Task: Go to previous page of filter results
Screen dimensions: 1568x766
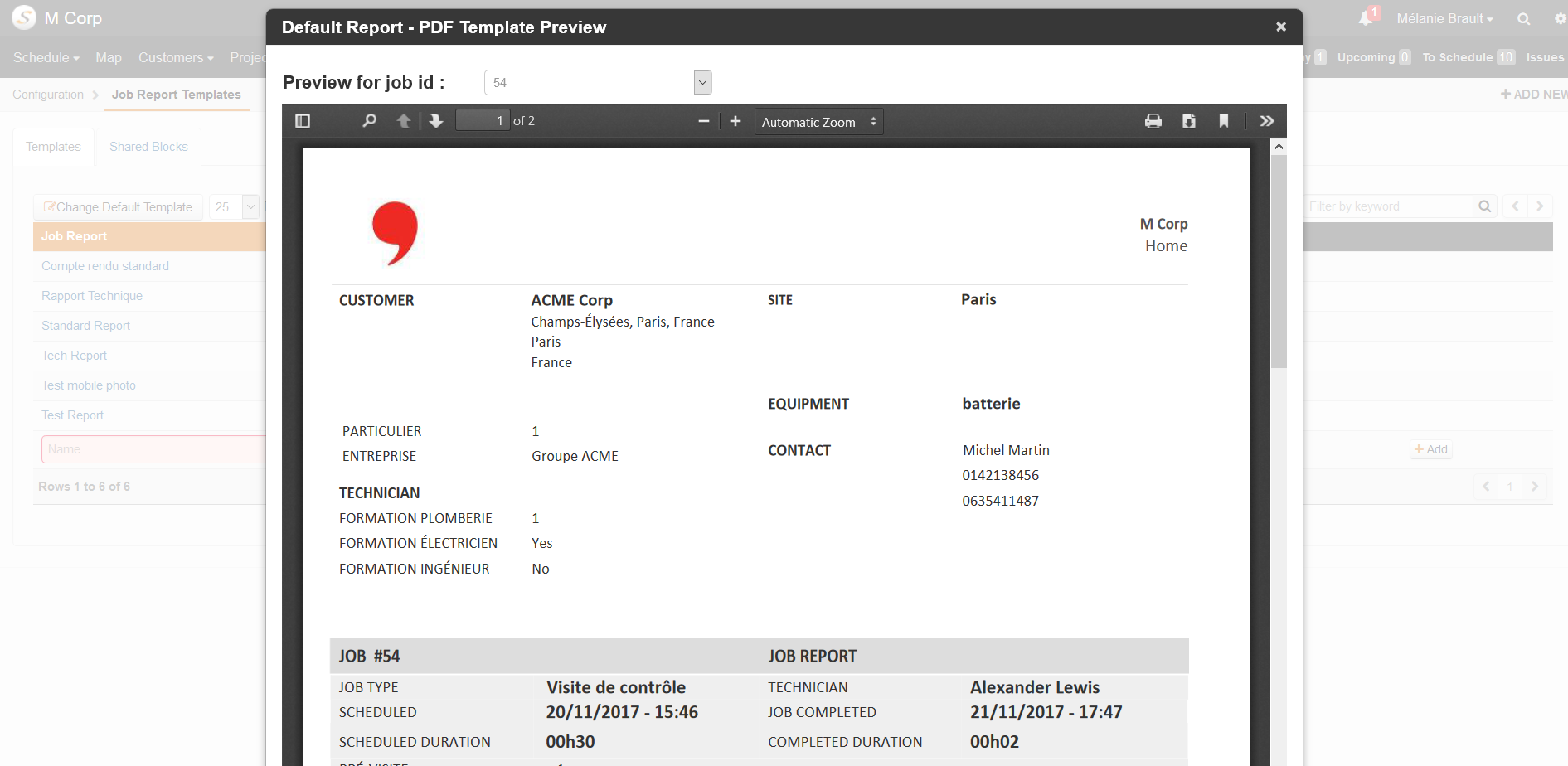Action: [x=1515, y=206]
